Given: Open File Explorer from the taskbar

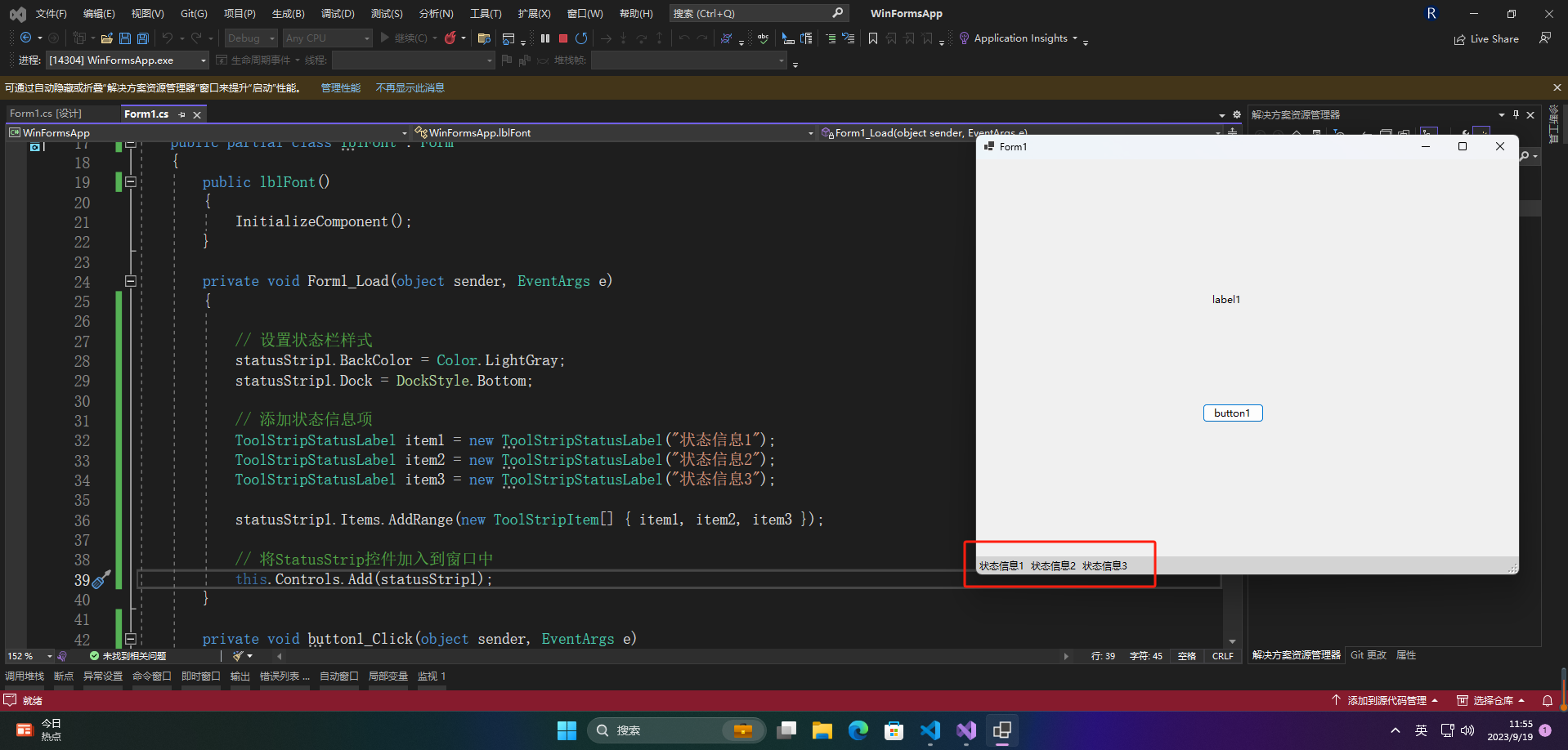Looking at the screenshot, I should tap(822, 730).
